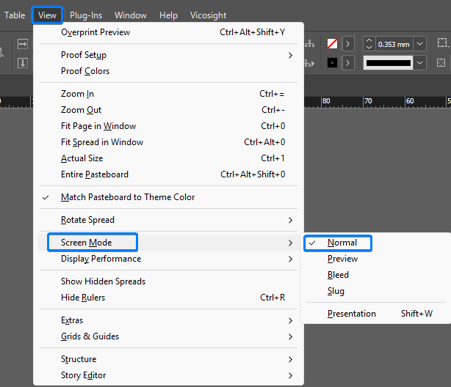The height and width of the screenshot is (387, 451).
Task: Choose Show Hidden Spreads
Action: click(x=168, y=282)
